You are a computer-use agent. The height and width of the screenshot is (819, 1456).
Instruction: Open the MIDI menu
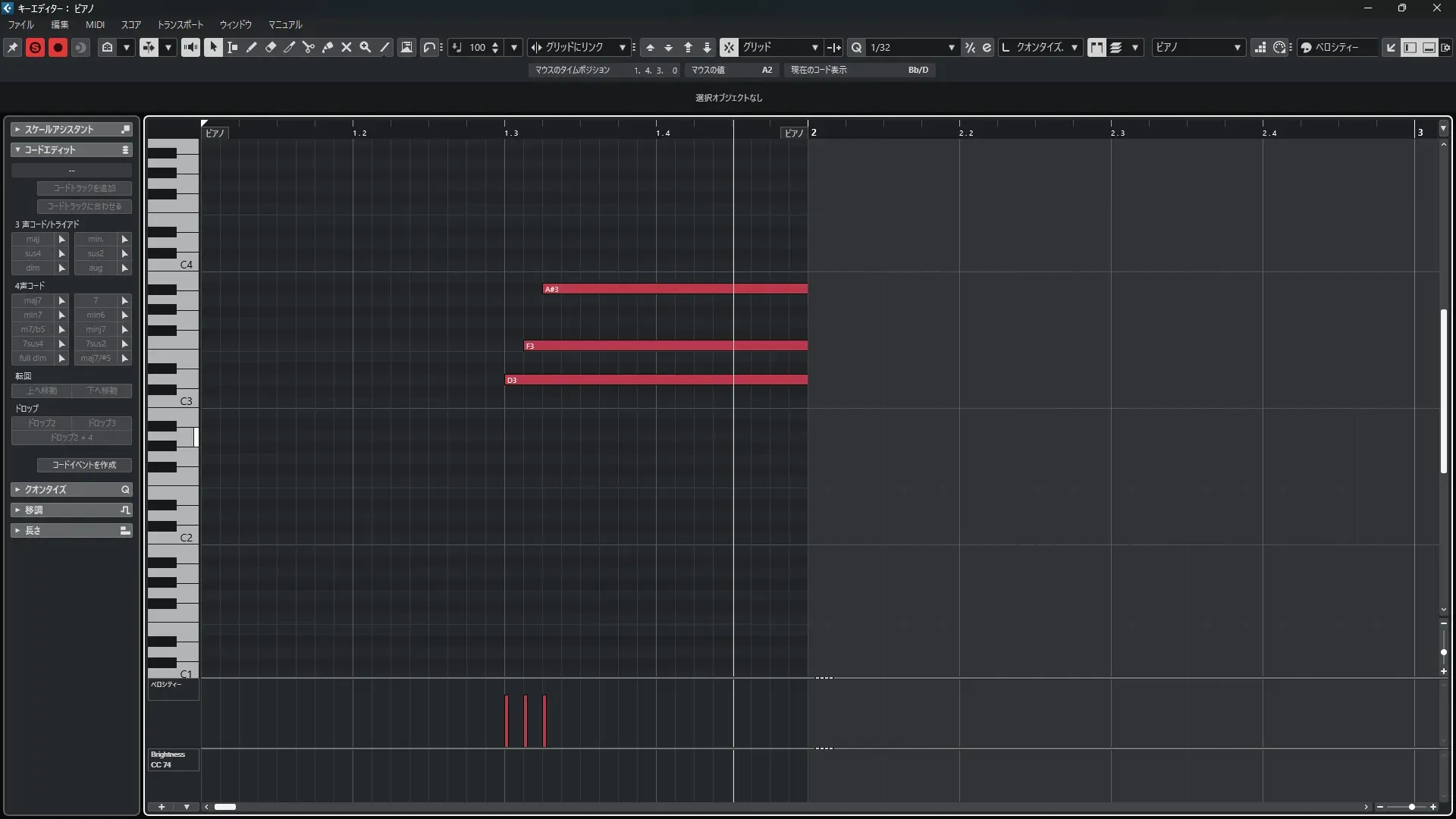coord(95,24)
